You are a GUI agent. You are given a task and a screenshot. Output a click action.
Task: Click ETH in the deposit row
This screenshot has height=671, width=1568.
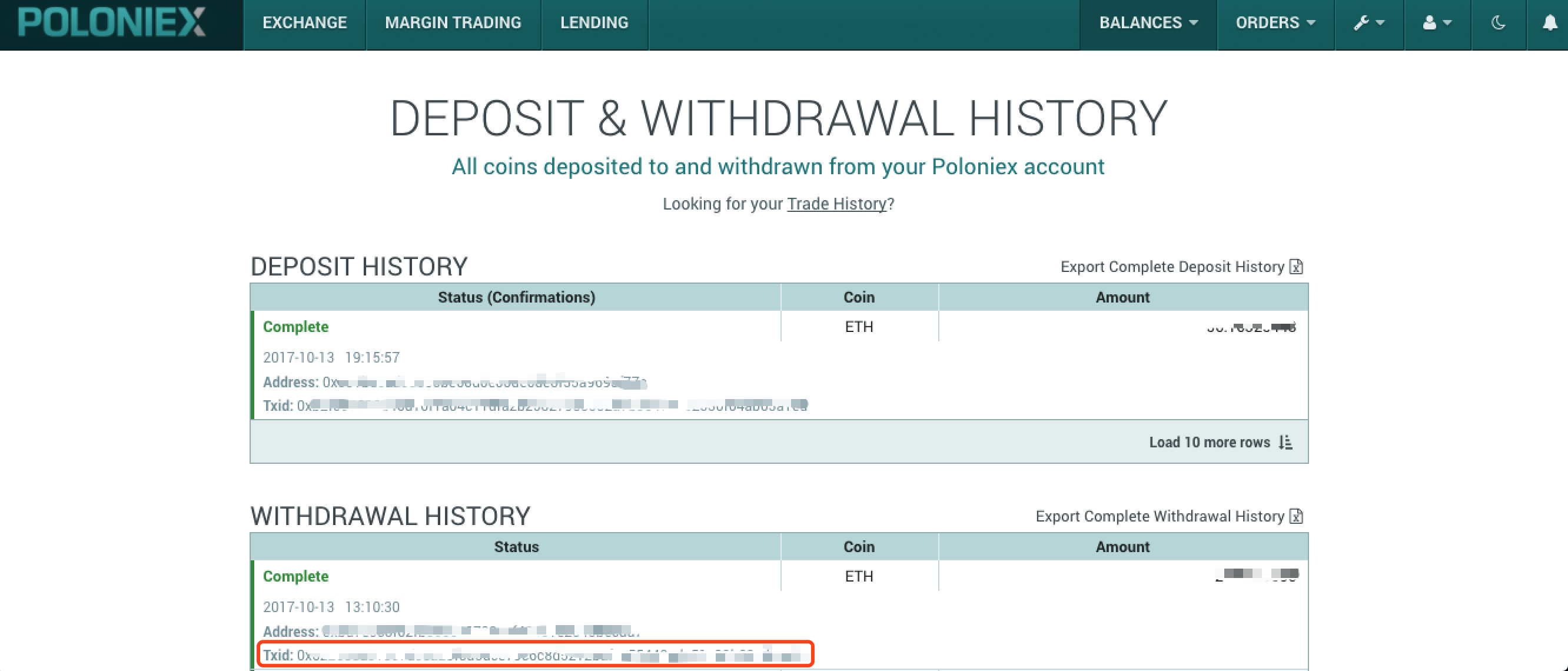859,327
